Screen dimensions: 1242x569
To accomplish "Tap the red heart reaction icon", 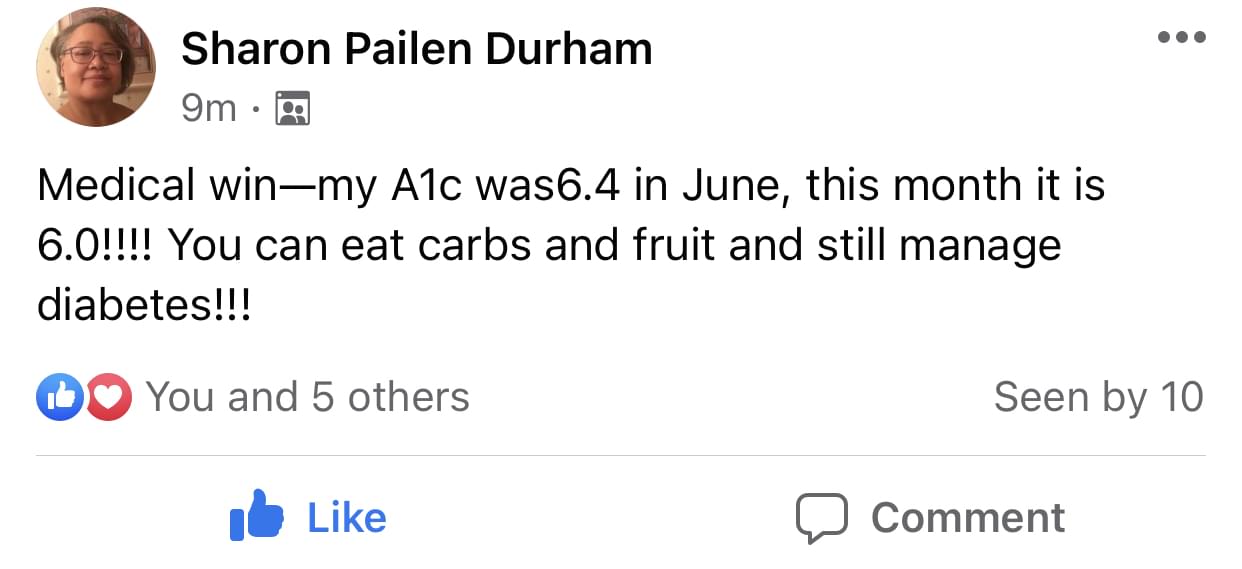I will tap(108, 398).
